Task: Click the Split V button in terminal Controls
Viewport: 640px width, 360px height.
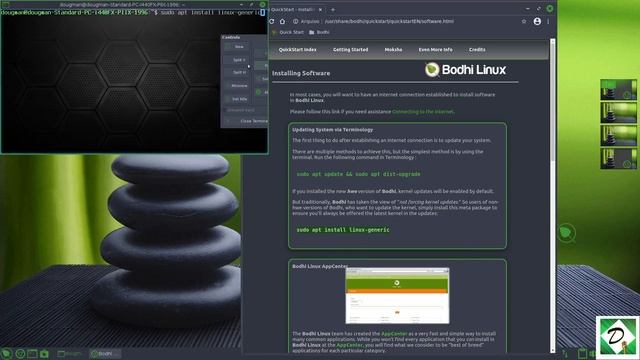Action: pyautogui.click(x=237, y=60)
